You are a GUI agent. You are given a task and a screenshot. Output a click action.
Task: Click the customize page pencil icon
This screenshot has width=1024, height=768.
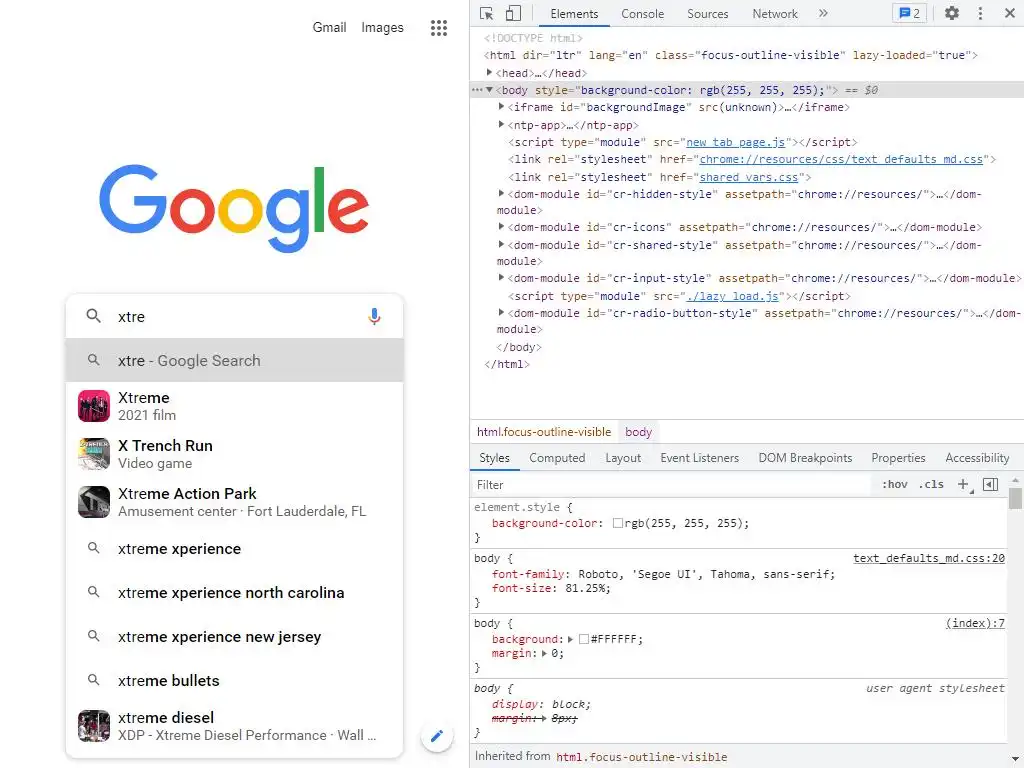pyautogui.click(x=437, y=736)
